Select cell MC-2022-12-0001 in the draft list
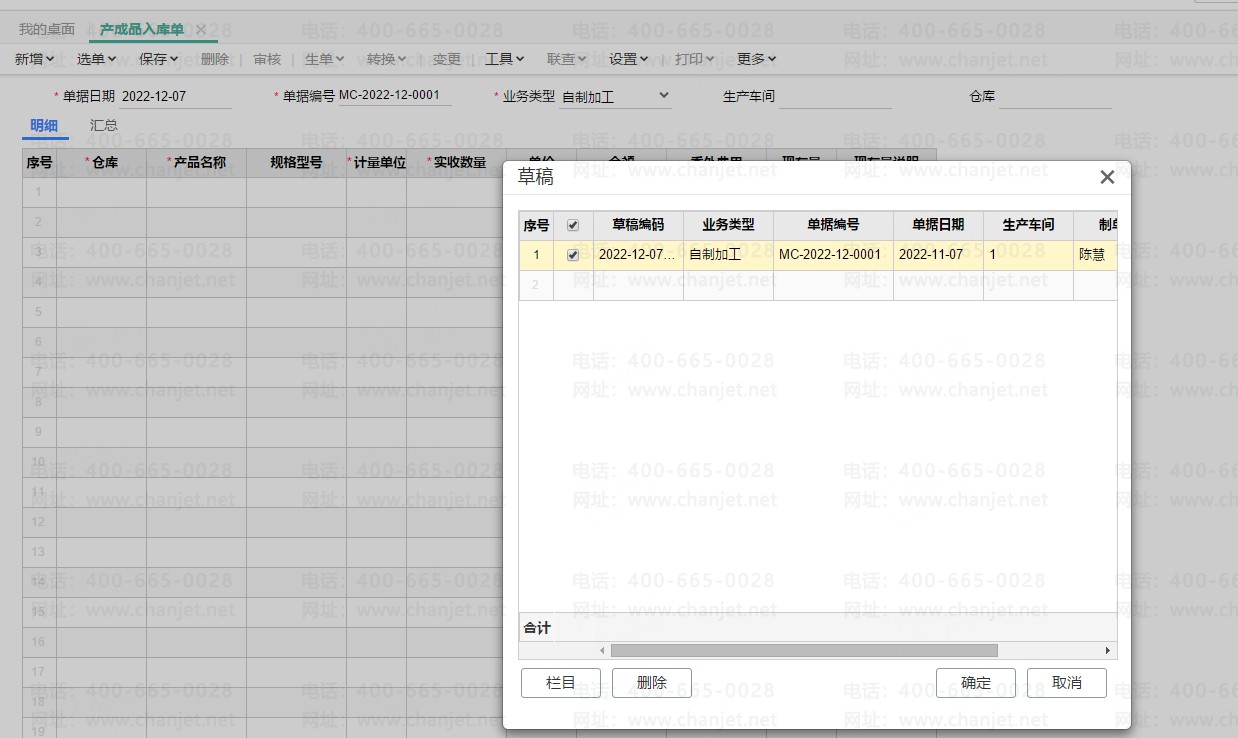 pos(834,255)
